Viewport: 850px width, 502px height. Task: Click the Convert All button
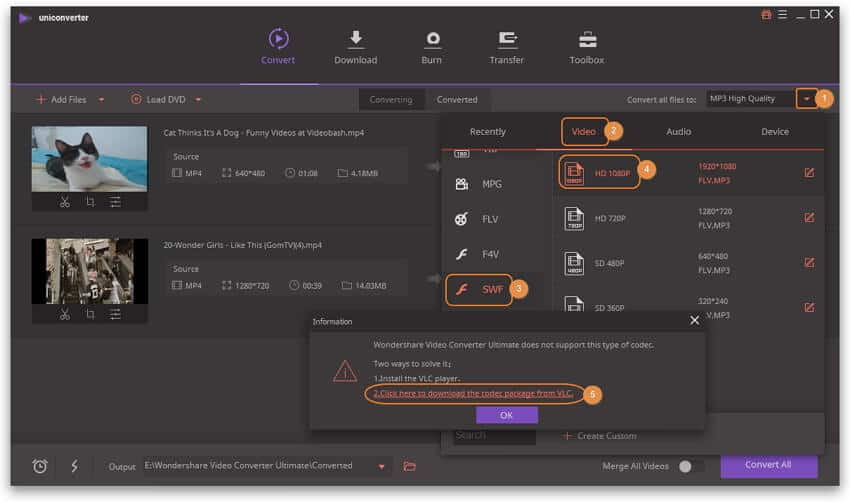tap(769, 465)
